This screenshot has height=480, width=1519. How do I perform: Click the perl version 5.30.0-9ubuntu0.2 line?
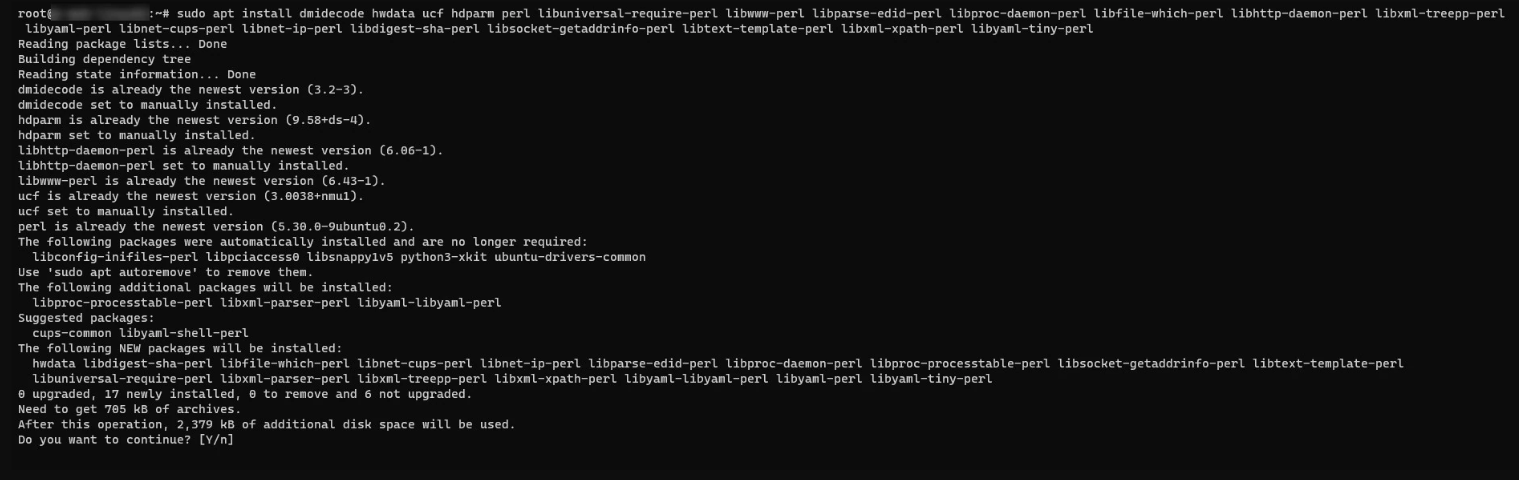pos(215,226)
